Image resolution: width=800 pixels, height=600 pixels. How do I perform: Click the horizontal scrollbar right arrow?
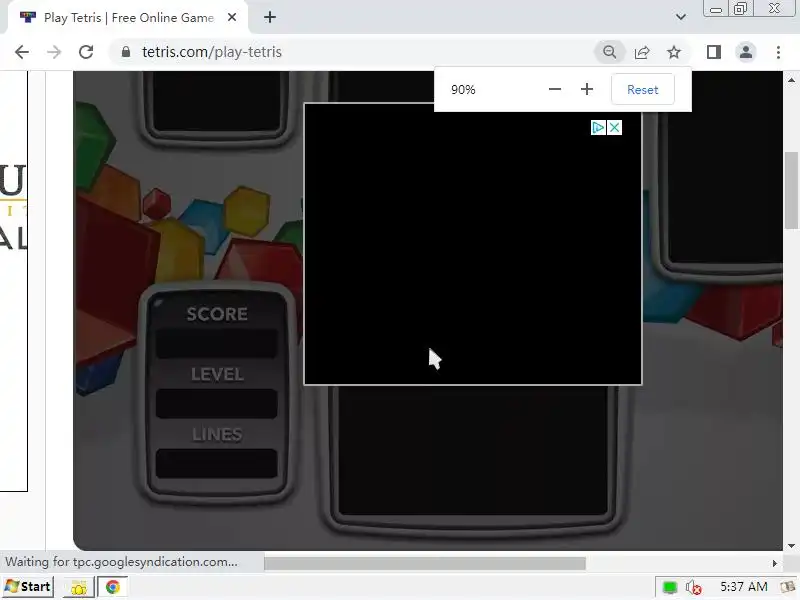pyautogui.click(x=774, y=563)
